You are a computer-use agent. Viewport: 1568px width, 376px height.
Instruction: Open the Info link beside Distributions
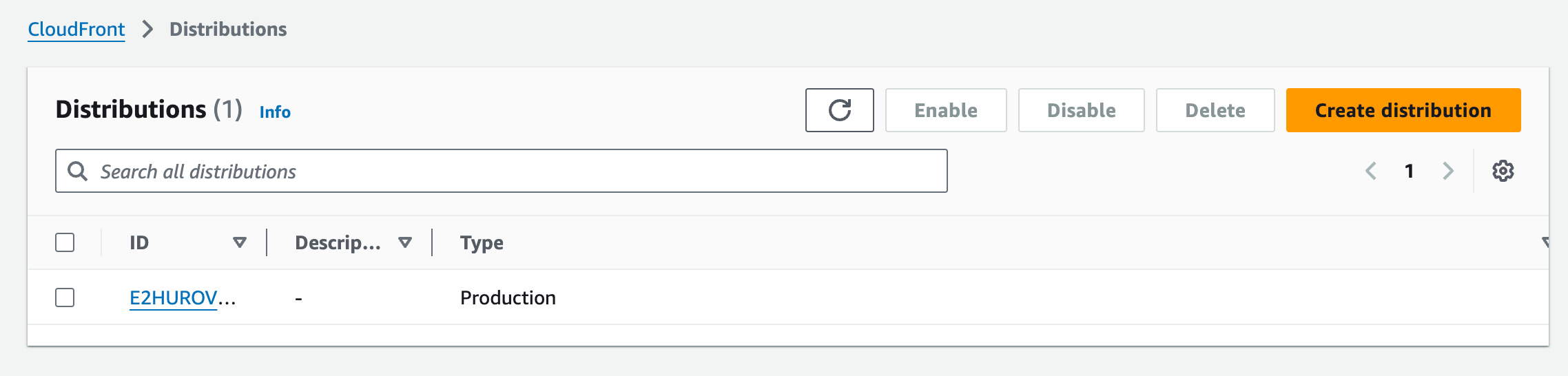[x=275, y=112]
